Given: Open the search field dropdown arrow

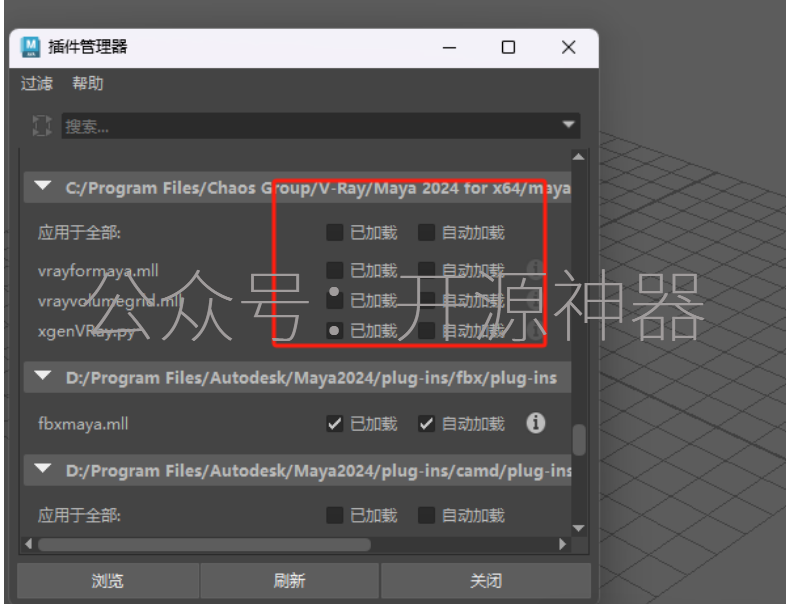Looking at the screenshot, I should click(568, 124).
